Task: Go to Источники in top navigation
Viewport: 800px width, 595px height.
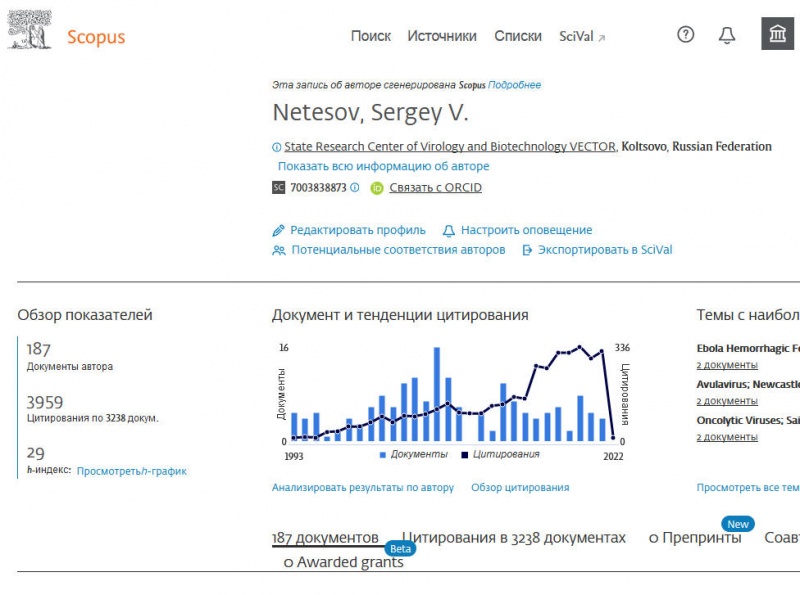Action: point(442,36)
